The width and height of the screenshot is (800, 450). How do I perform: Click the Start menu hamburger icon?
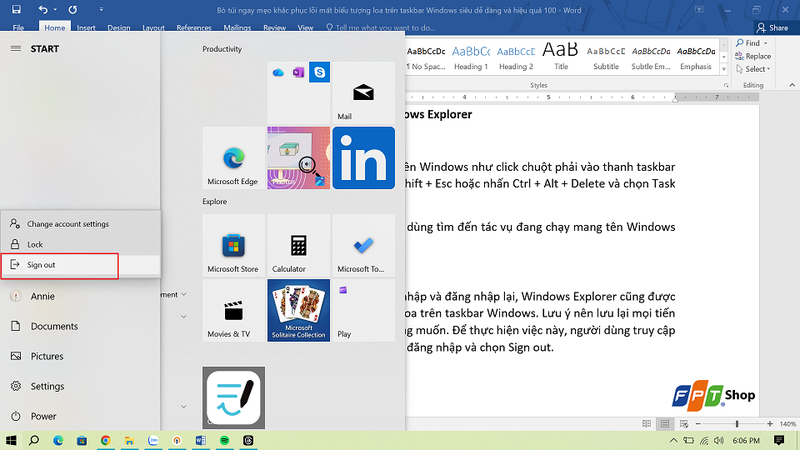(16, 48)
